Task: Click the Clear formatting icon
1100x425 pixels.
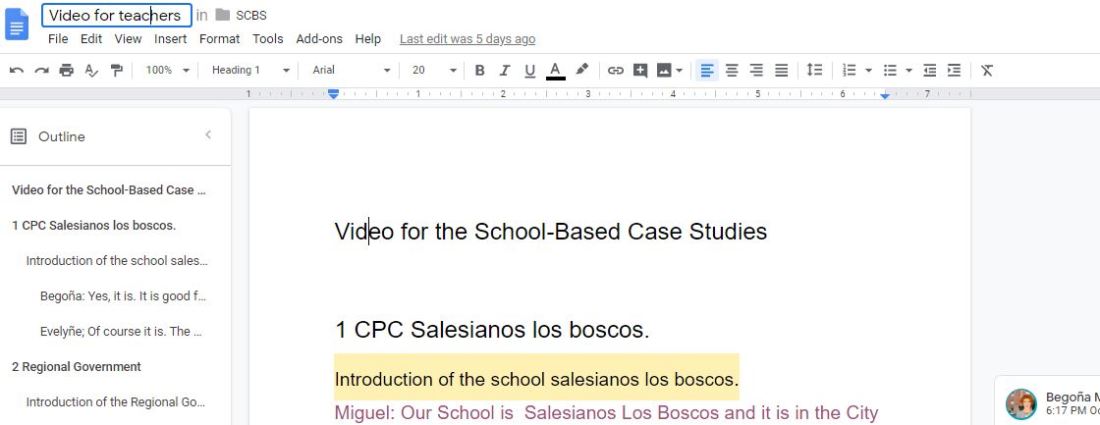Action: (987, 70)
